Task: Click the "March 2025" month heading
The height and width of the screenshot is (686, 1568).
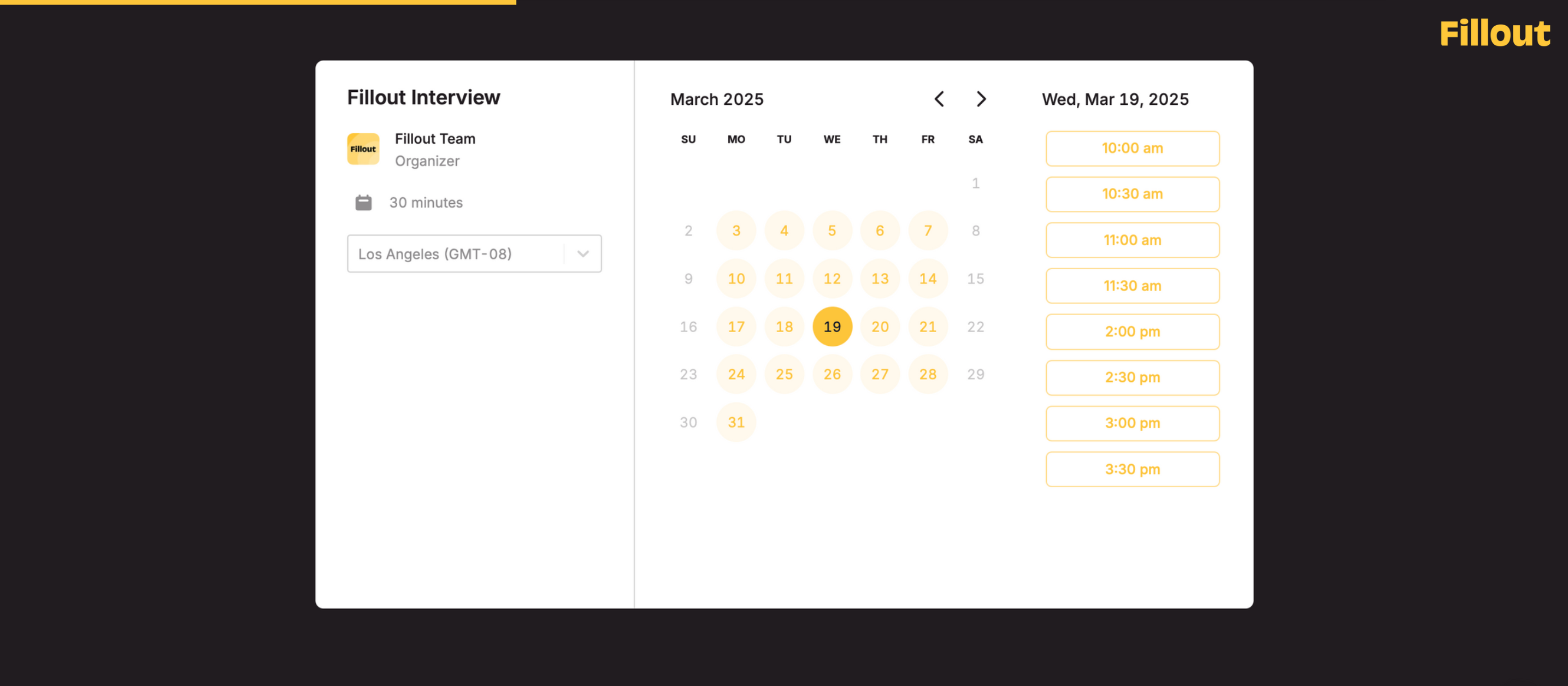Action: pyautogui.click(x=716, y=99)
